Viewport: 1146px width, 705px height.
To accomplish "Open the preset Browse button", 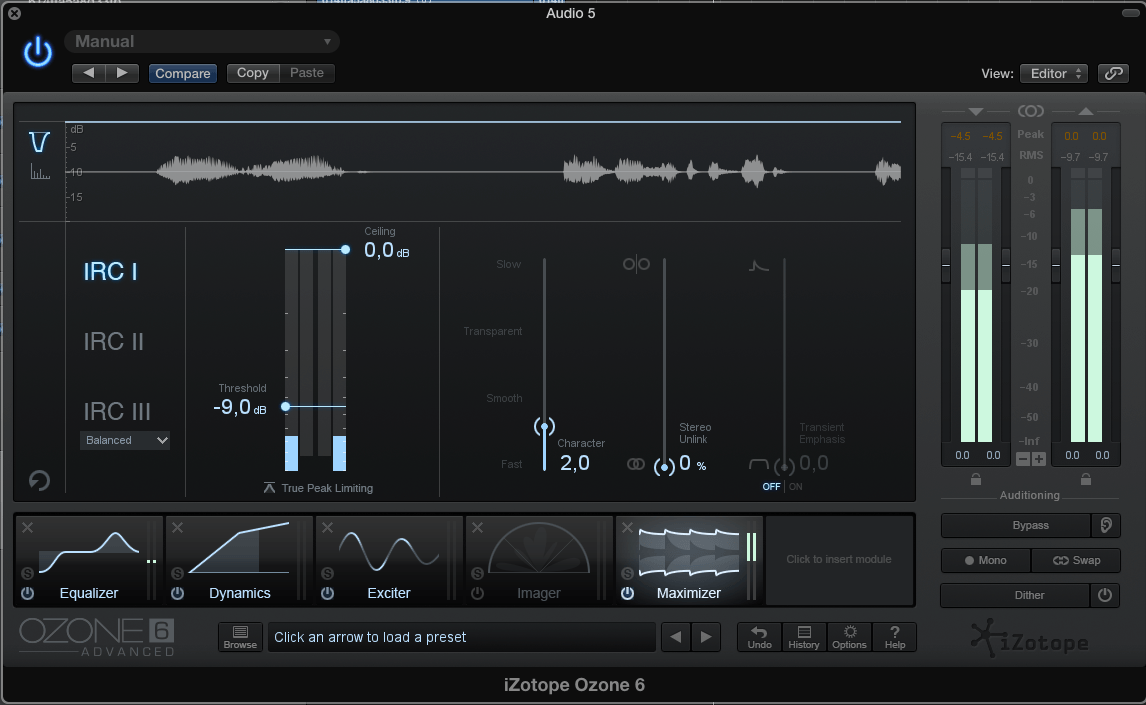I will tap(240, 637).
